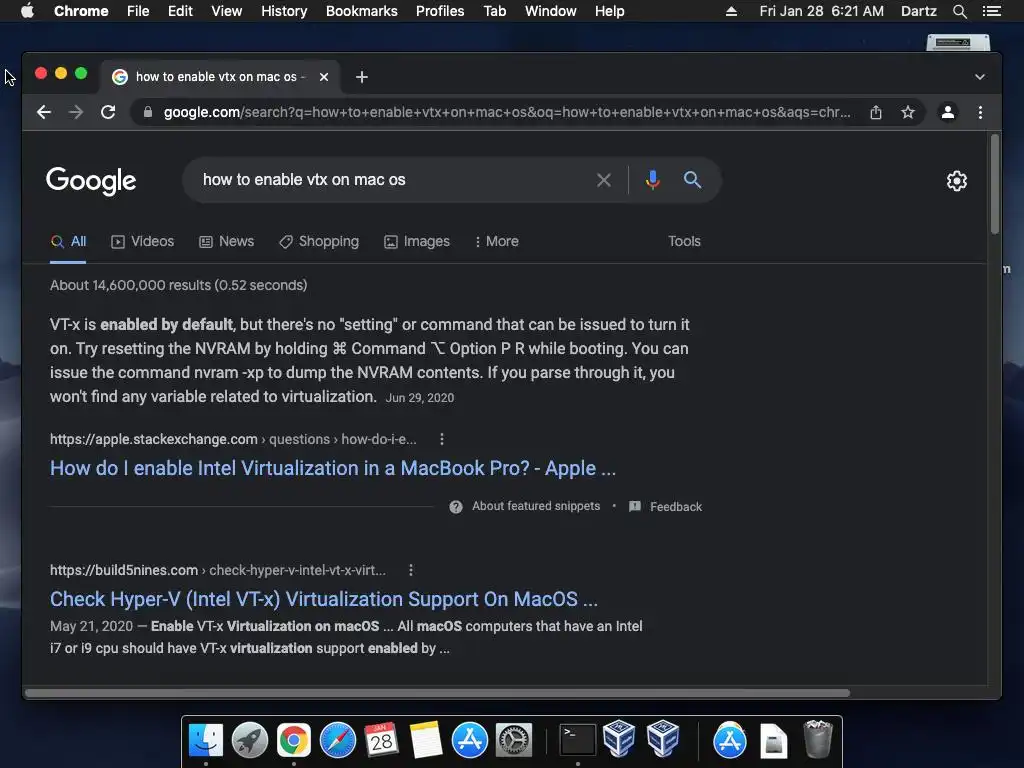1024x768 pixels.
Task: Click the apple.stackexchange.com breadcrumb URL
Action: click(233, 440)
